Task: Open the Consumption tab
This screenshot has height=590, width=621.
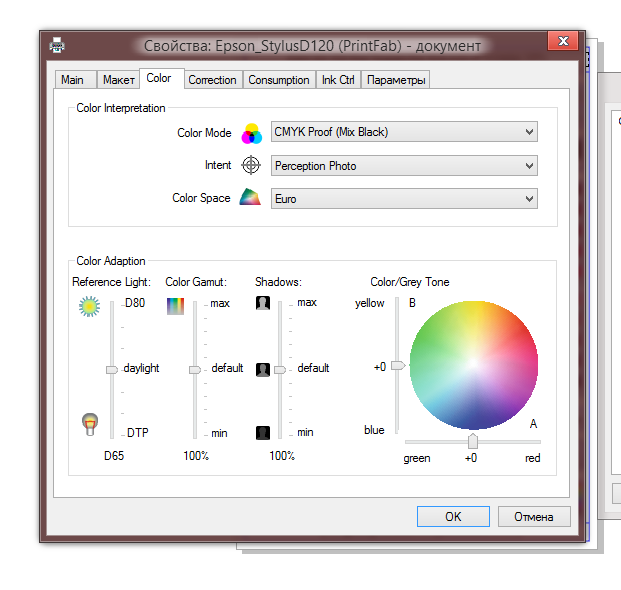Action: [x=279, y=80]
